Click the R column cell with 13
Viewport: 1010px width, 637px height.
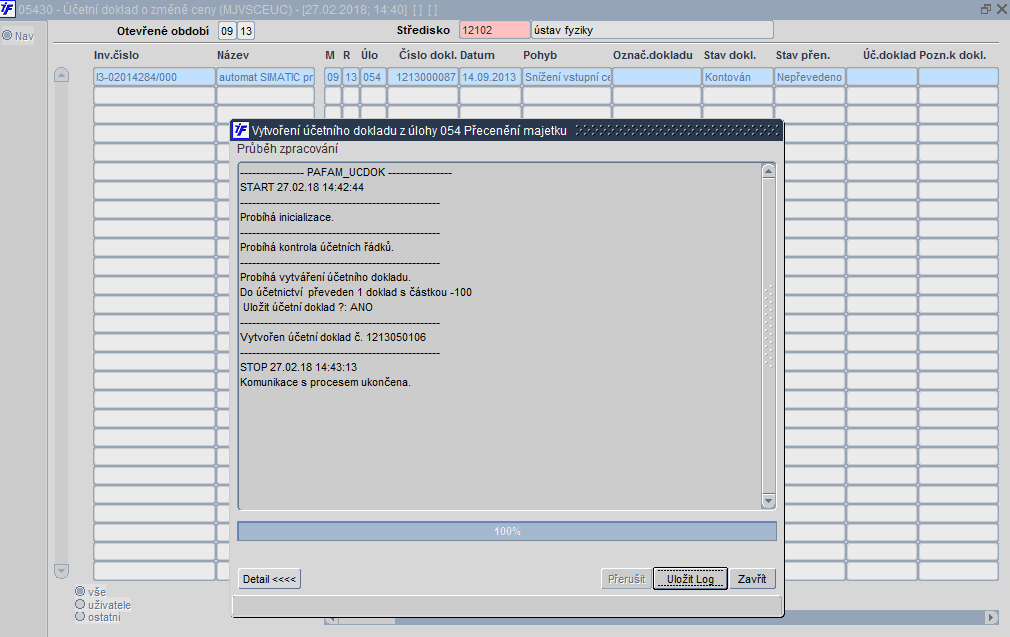pos(350,77)
